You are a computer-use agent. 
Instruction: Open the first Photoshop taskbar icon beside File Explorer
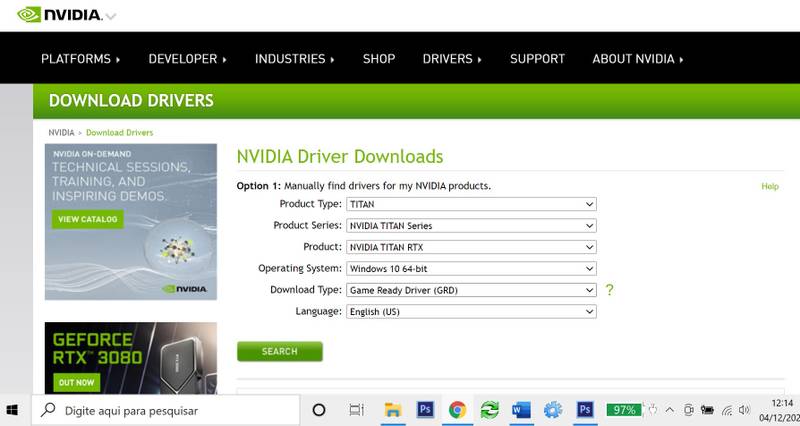click(x=425, y=410)
